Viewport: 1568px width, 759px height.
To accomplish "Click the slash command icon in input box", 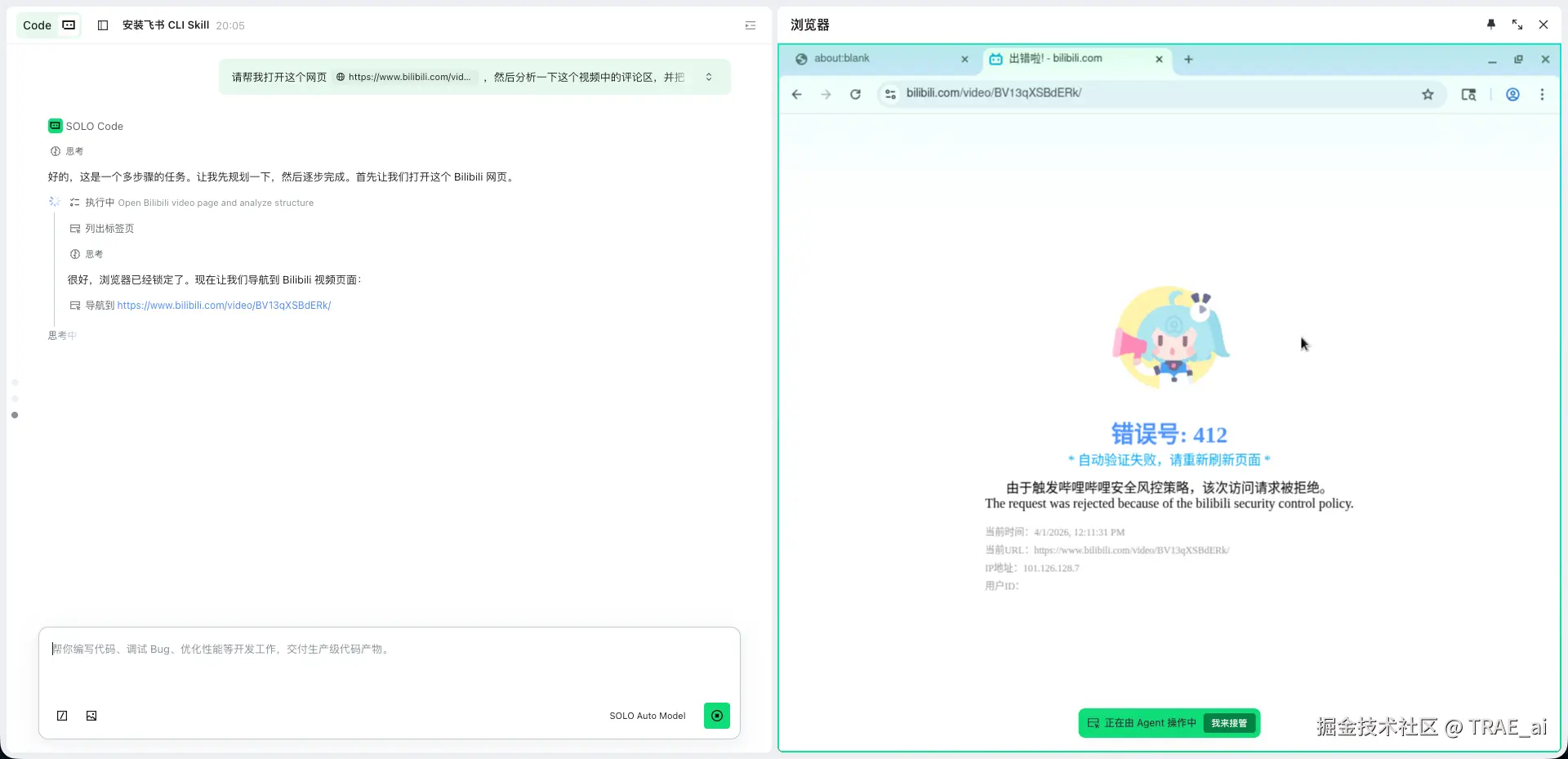I will [62, 716].
